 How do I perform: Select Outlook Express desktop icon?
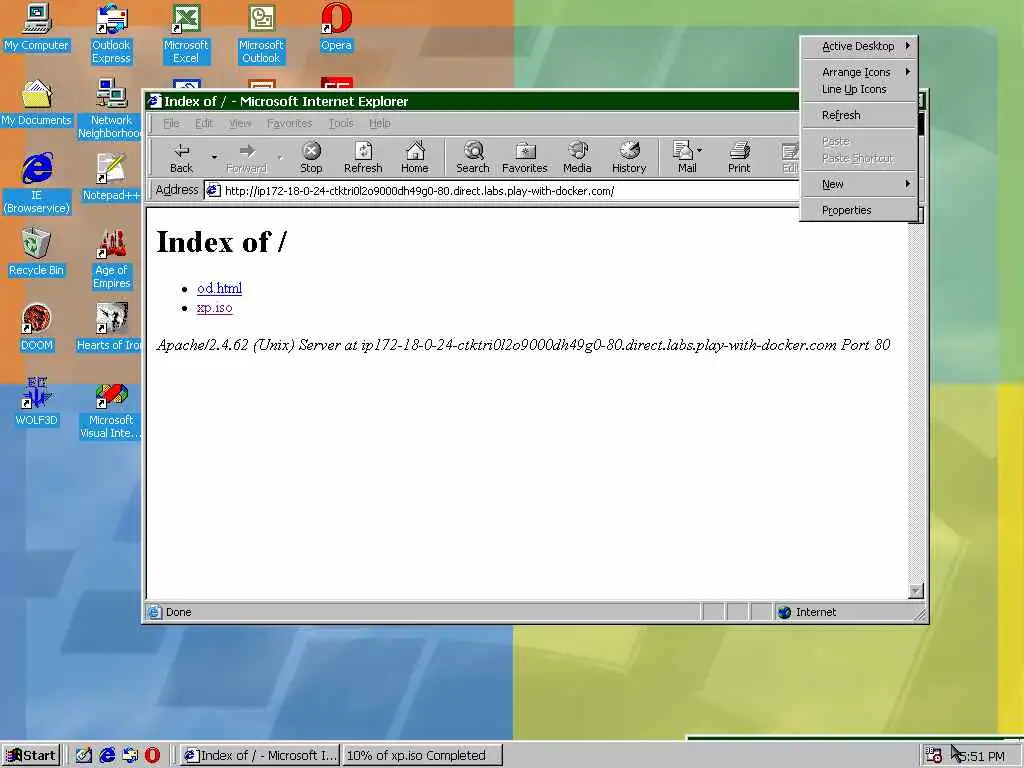click(x=112, y=34)
